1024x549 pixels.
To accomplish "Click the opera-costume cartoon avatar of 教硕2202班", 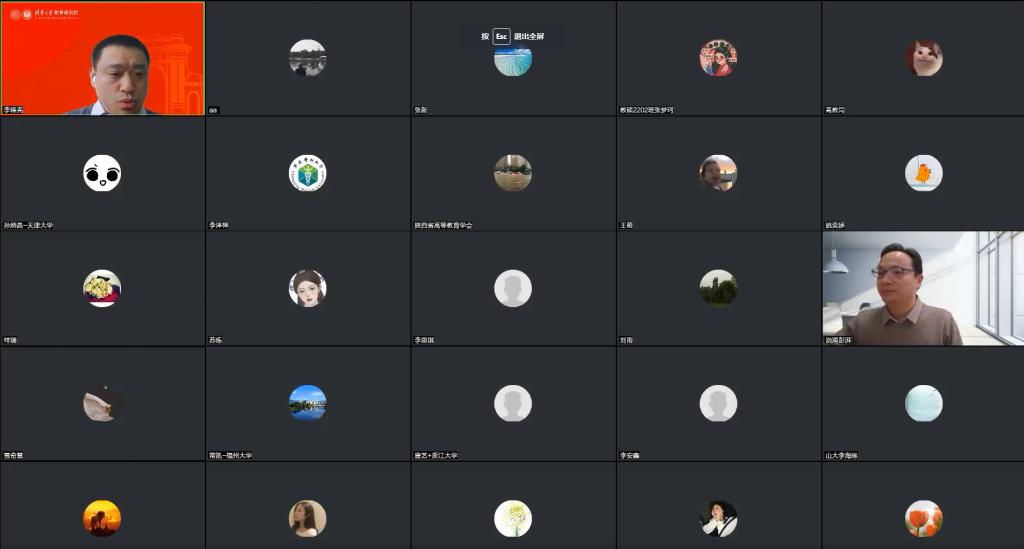I will tap(718, 58).
